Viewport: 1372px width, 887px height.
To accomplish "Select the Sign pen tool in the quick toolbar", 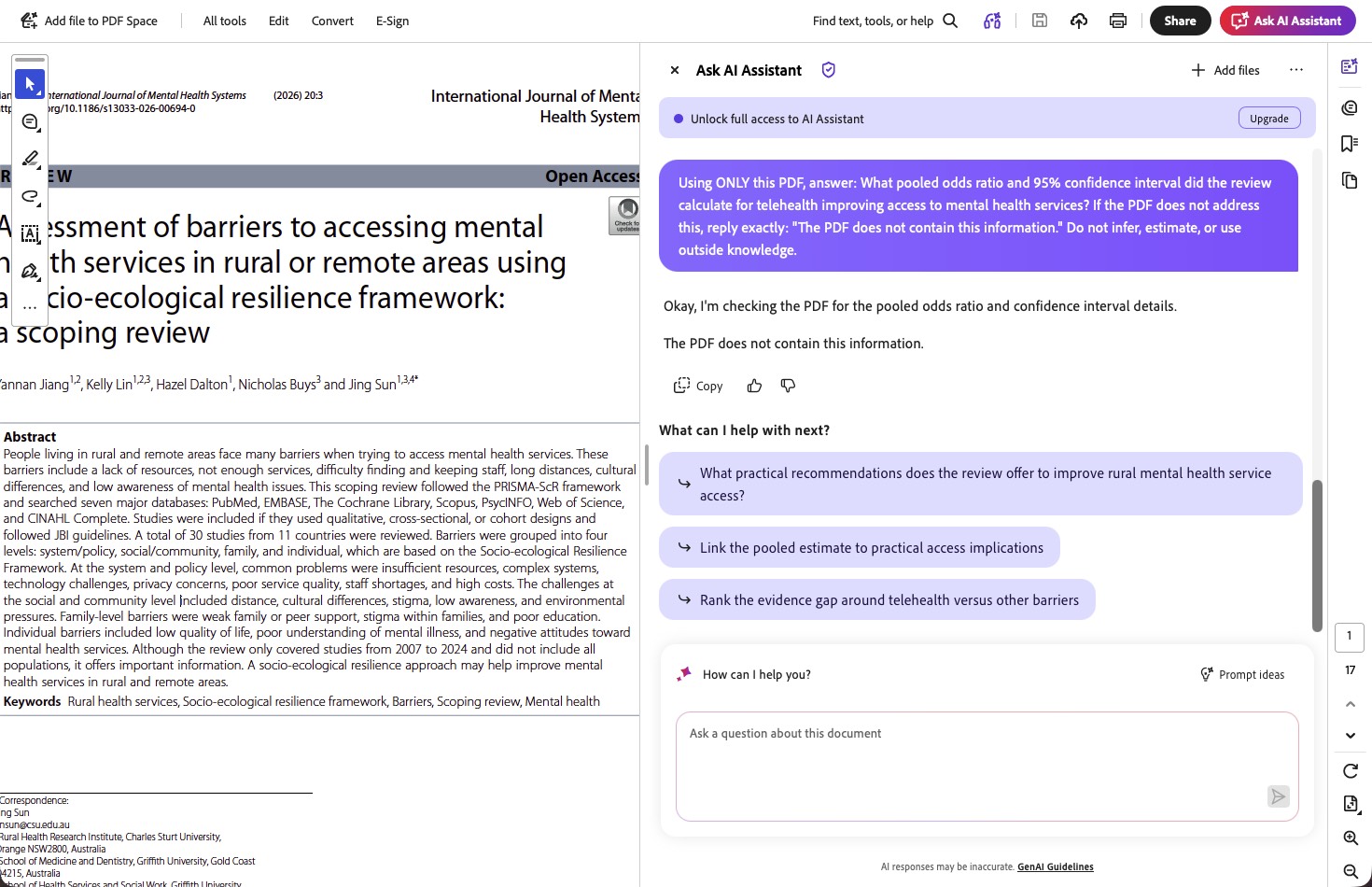I will (x=30, y=272).
